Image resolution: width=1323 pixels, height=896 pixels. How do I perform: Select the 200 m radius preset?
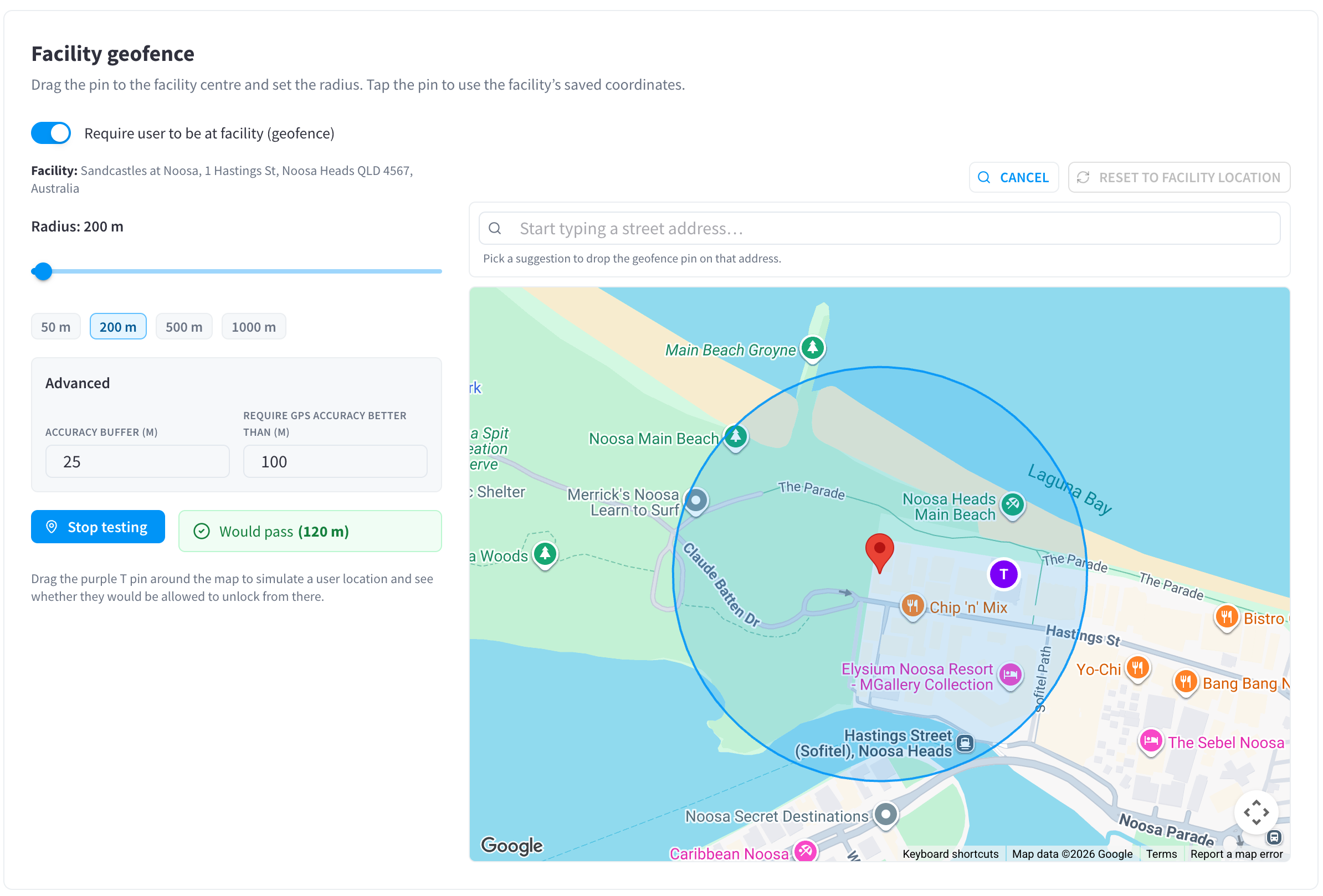118,327
